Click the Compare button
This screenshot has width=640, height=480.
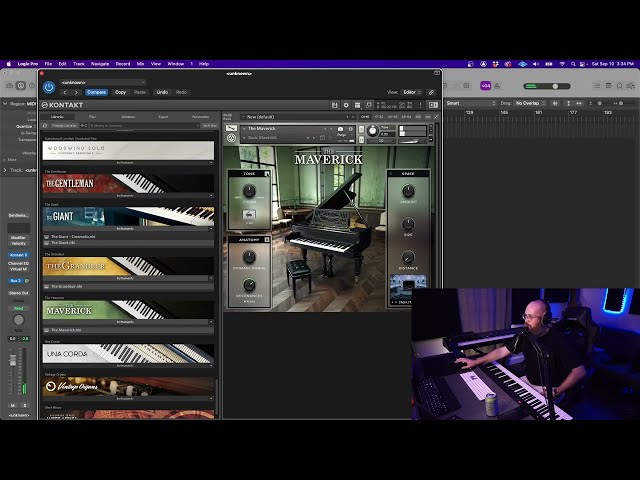97,92
